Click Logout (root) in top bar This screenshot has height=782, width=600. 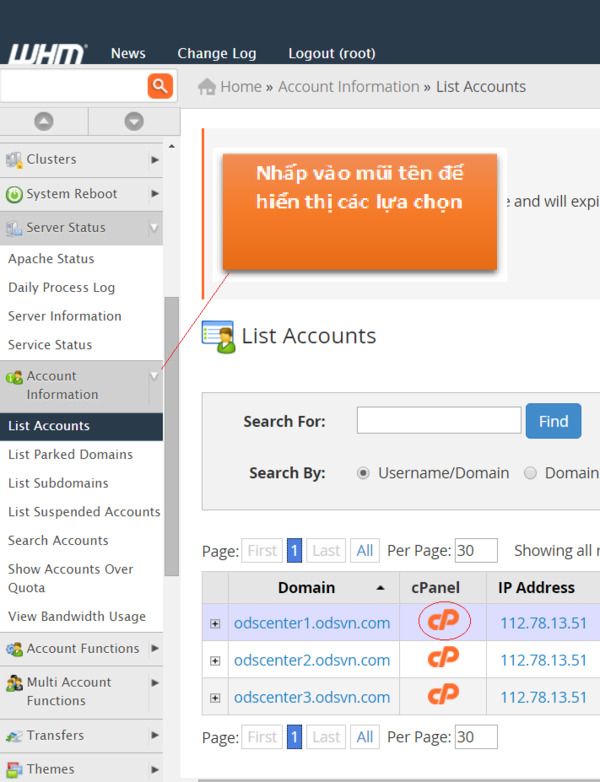tap(332, 53)
